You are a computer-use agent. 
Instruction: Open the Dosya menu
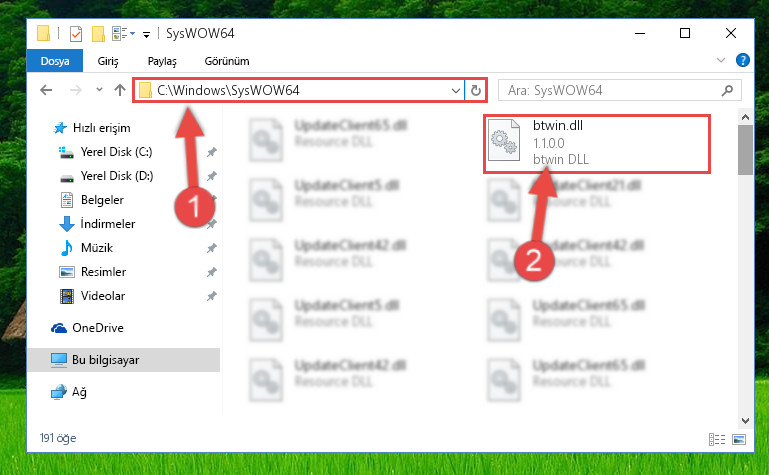click(55, 61)
